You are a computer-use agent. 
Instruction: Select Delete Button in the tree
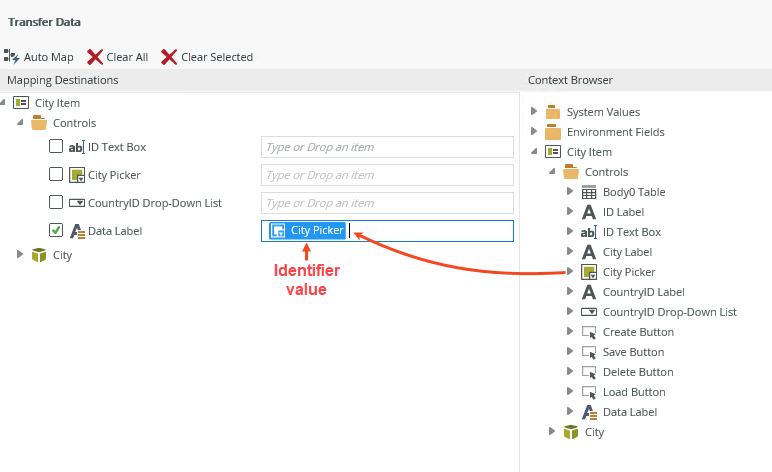pyautogui.click(x=638, y=372)
